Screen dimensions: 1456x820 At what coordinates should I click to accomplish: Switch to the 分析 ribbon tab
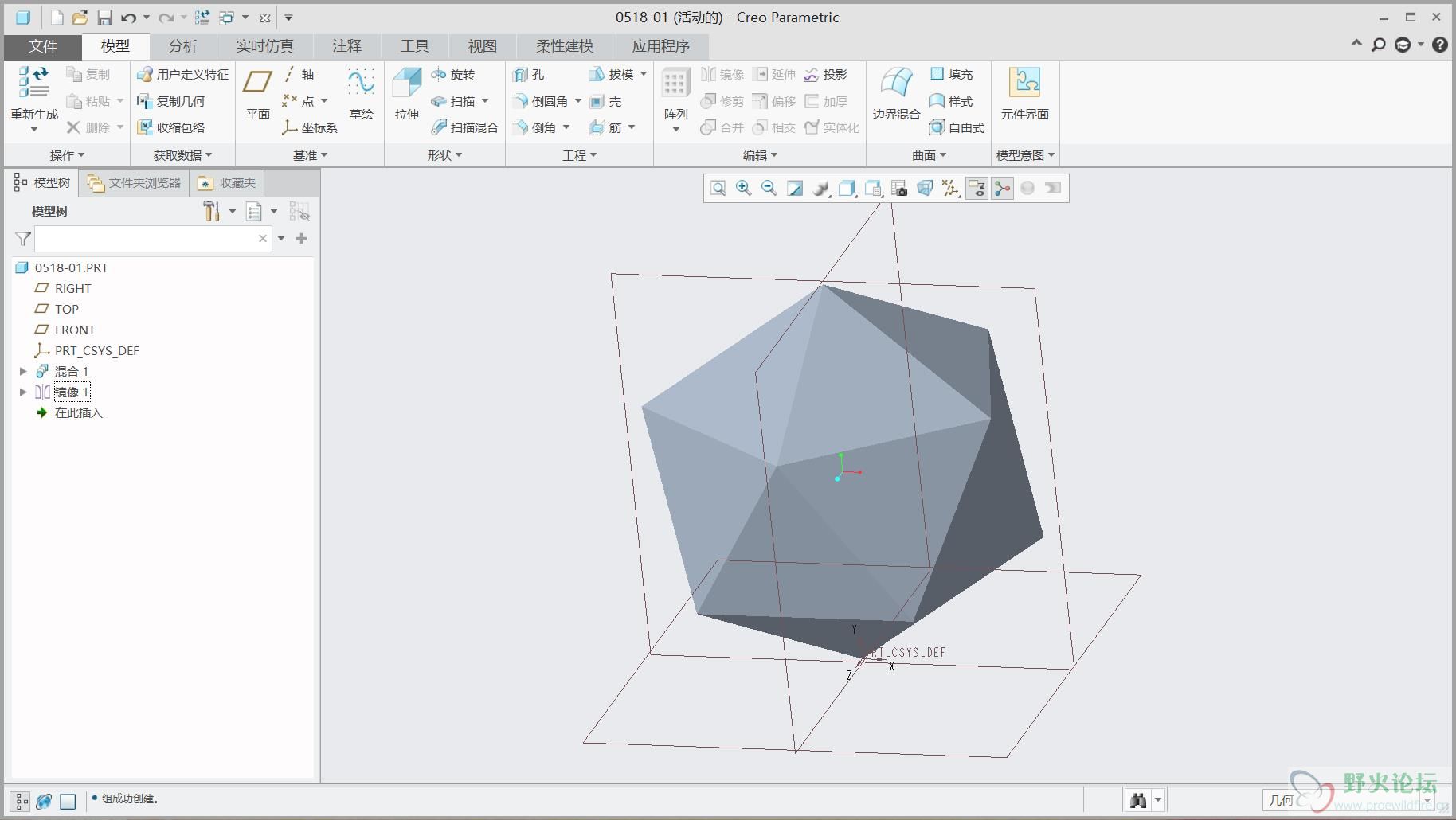[x=182, y=46]
